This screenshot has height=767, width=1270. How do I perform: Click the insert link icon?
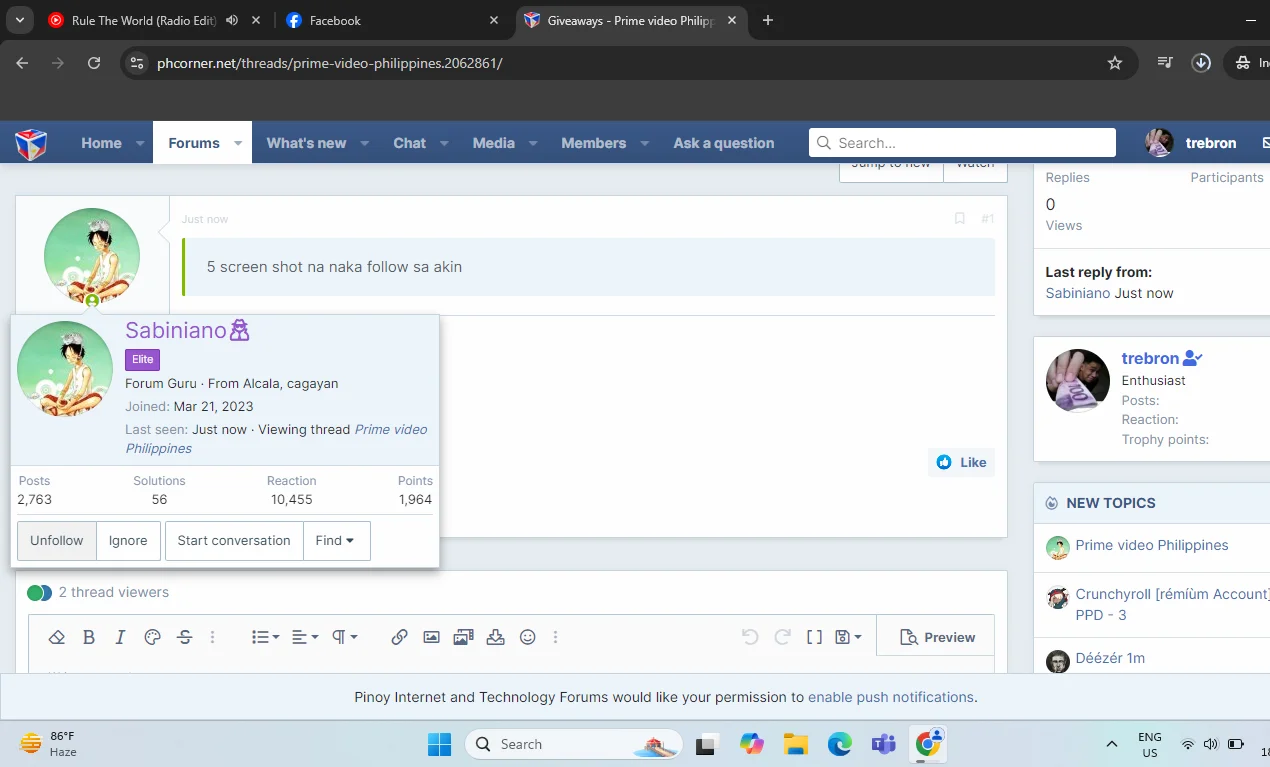[399, 637]
